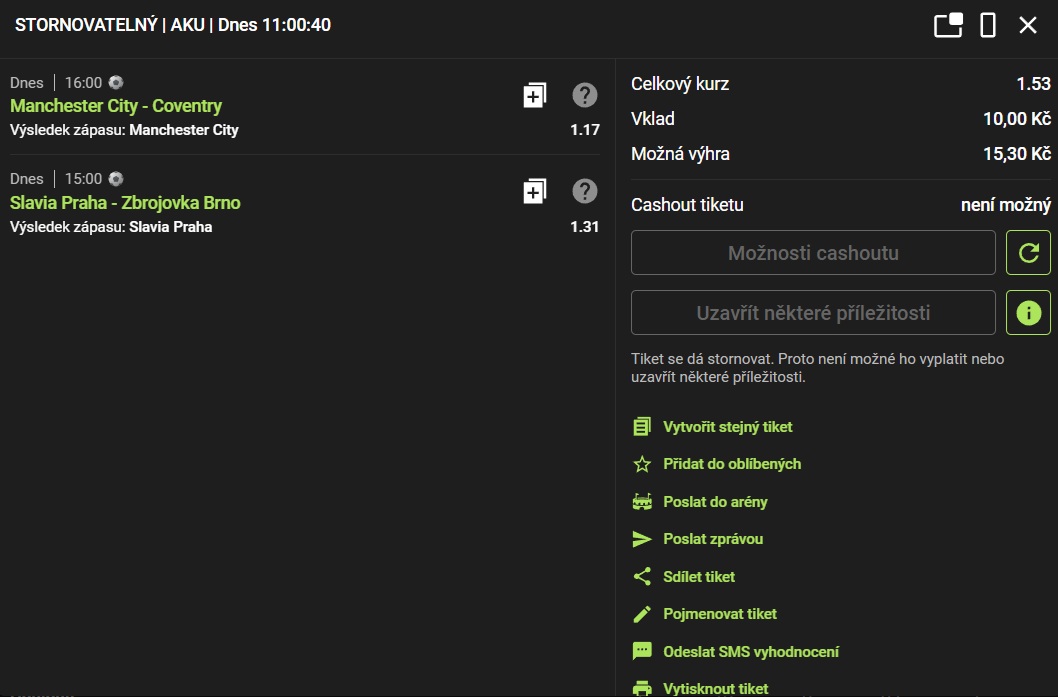Copy the Slavia Praha - Zbrojovka Brno bet
The image size is (1058, 697).
point(534,192)
